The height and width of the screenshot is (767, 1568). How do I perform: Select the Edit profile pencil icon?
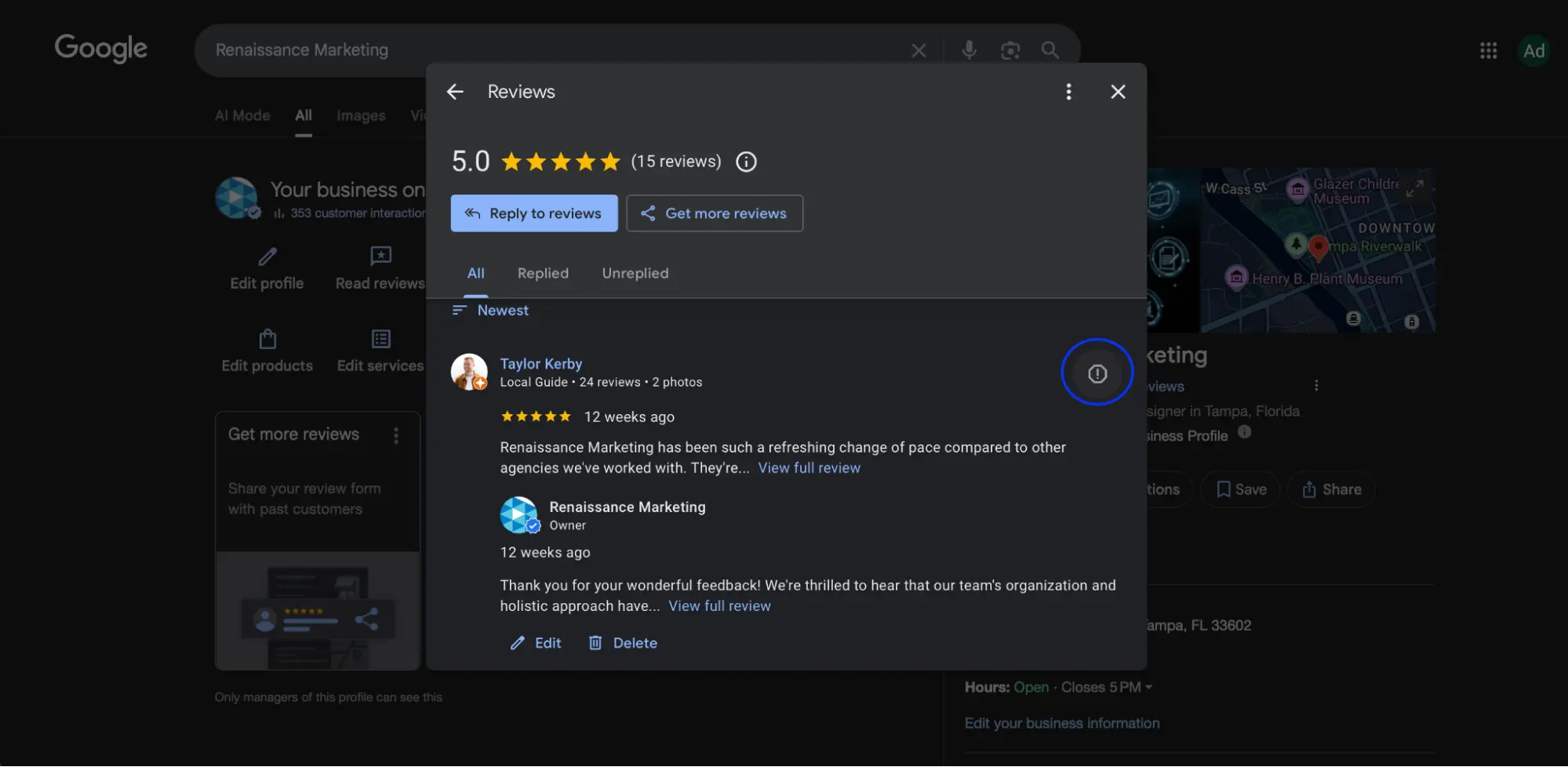[266, 256]
